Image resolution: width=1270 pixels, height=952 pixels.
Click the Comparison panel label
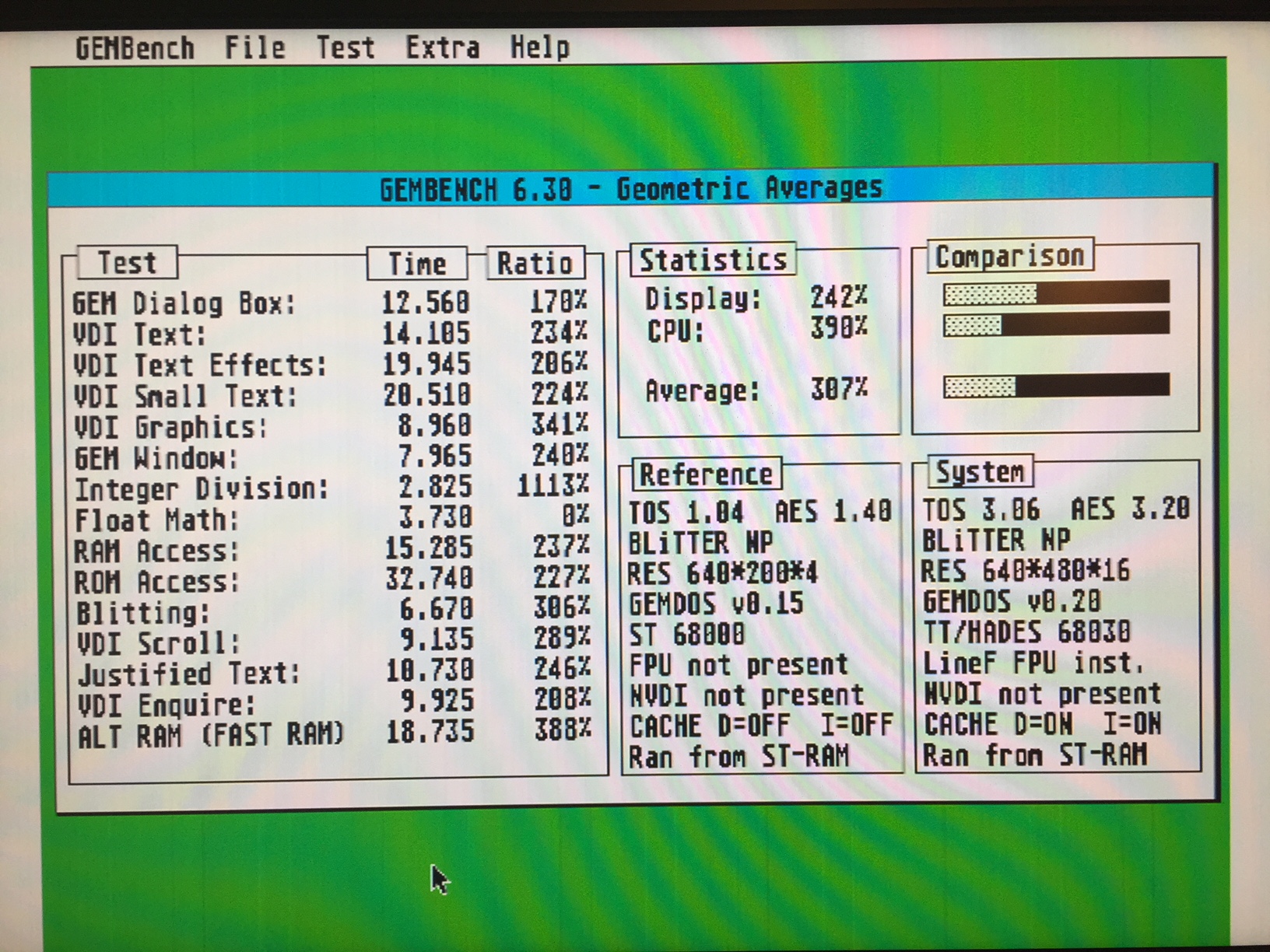click(x=1010, y=256)
